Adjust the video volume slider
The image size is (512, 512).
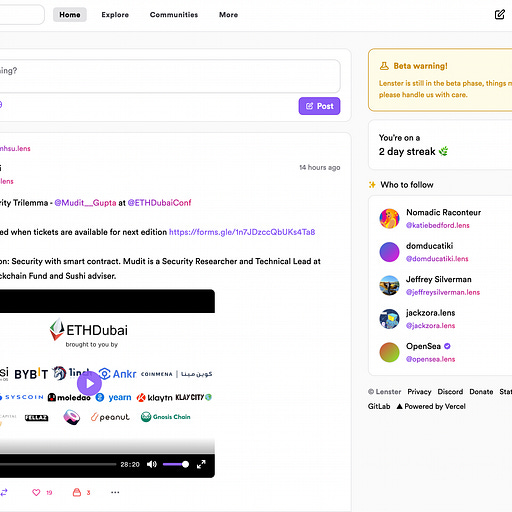[x=176, y=464]
